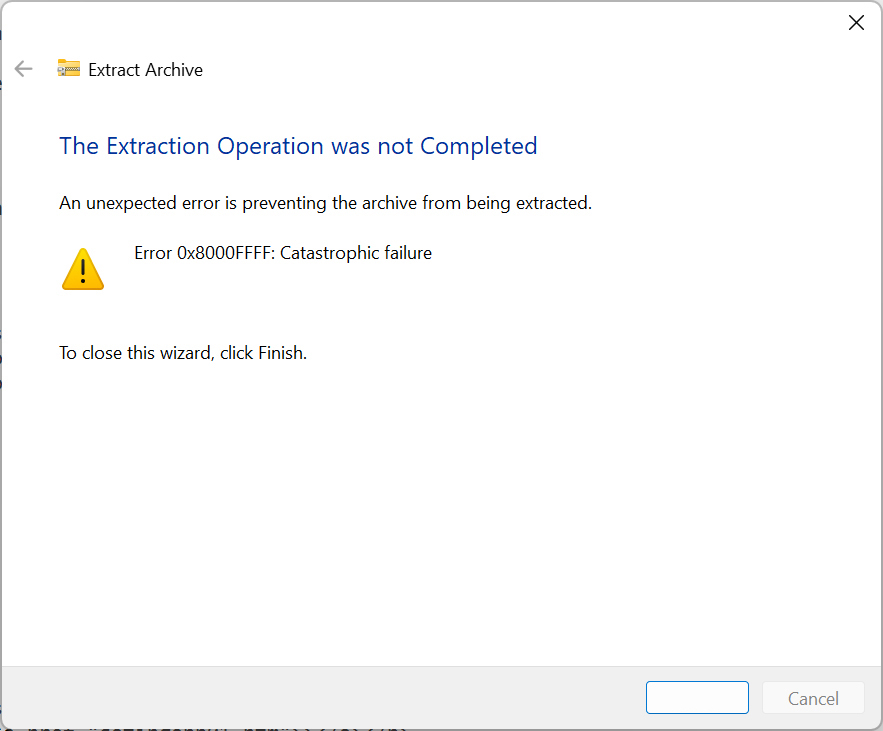Image resolution: width=883 pixels, height=731 pixels.
Task: Click the empty gray footer bar left of the buttons
Action: (x=300, y=697)
